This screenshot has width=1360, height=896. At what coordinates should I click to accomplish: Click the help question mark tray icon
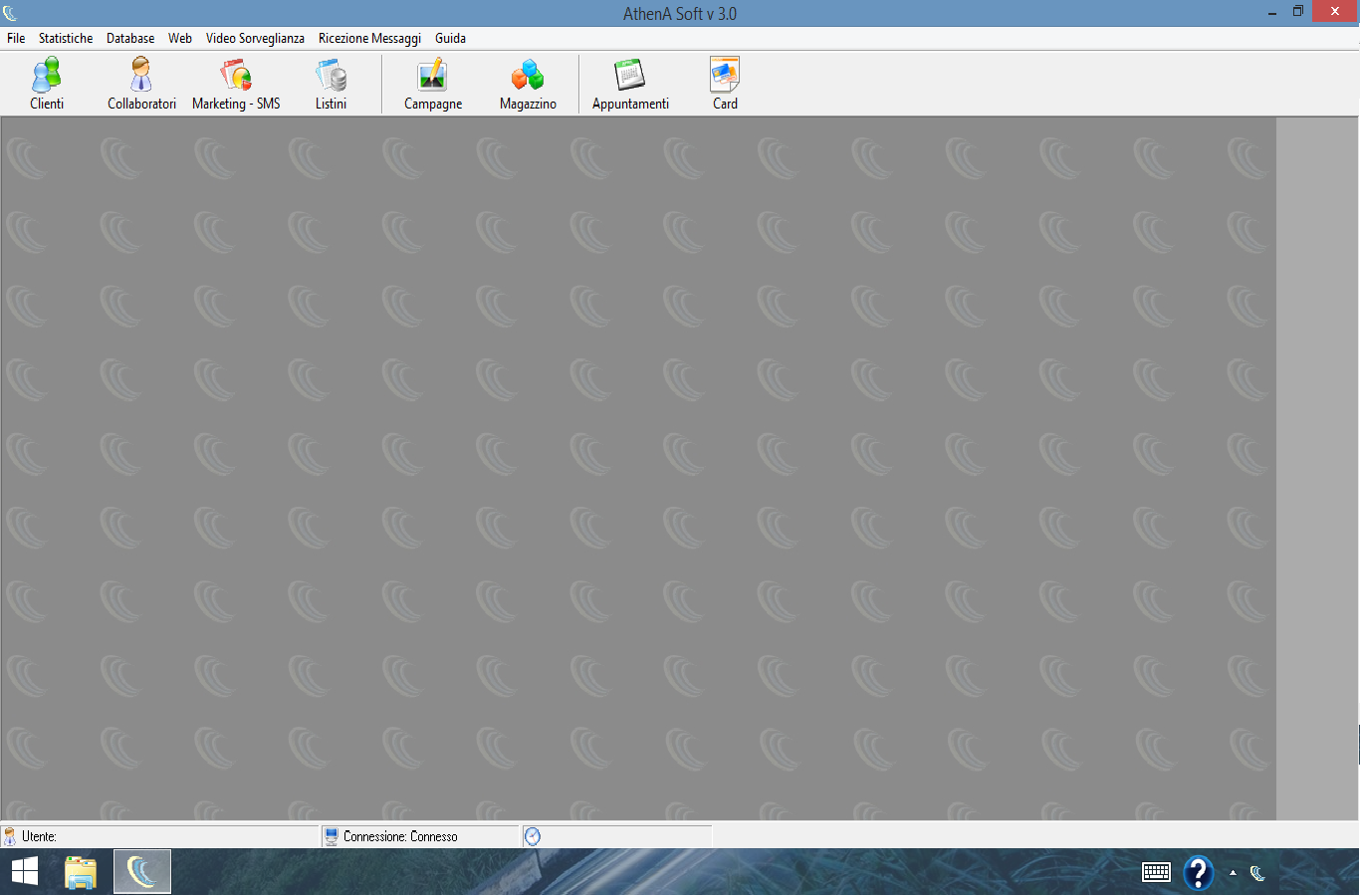click(x=1199, y=873)
